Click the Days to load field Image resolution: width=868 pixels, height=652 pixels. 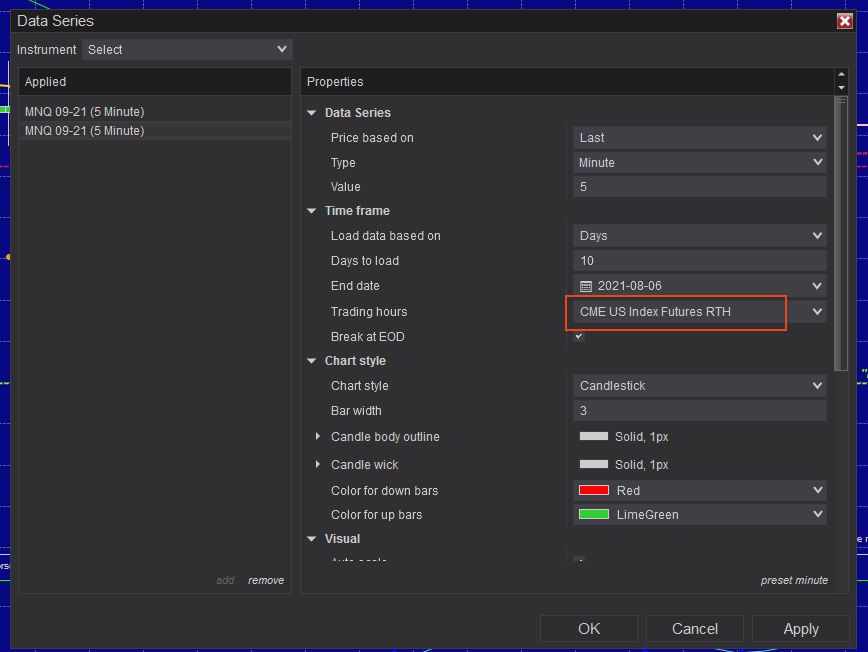pyautogui.click(x=700, y=261)
